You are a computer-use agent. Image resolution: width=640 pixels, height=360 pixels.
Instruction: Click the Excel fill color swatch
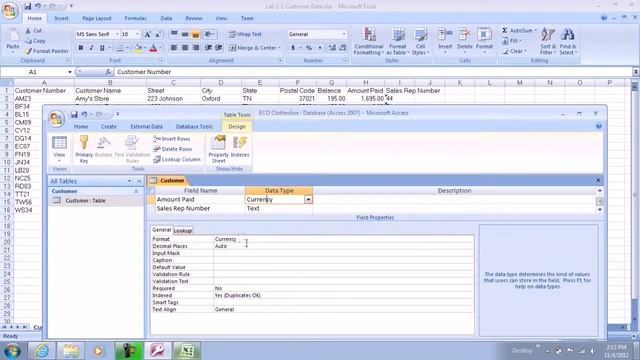pyautogui.click(x=138, y=48)
